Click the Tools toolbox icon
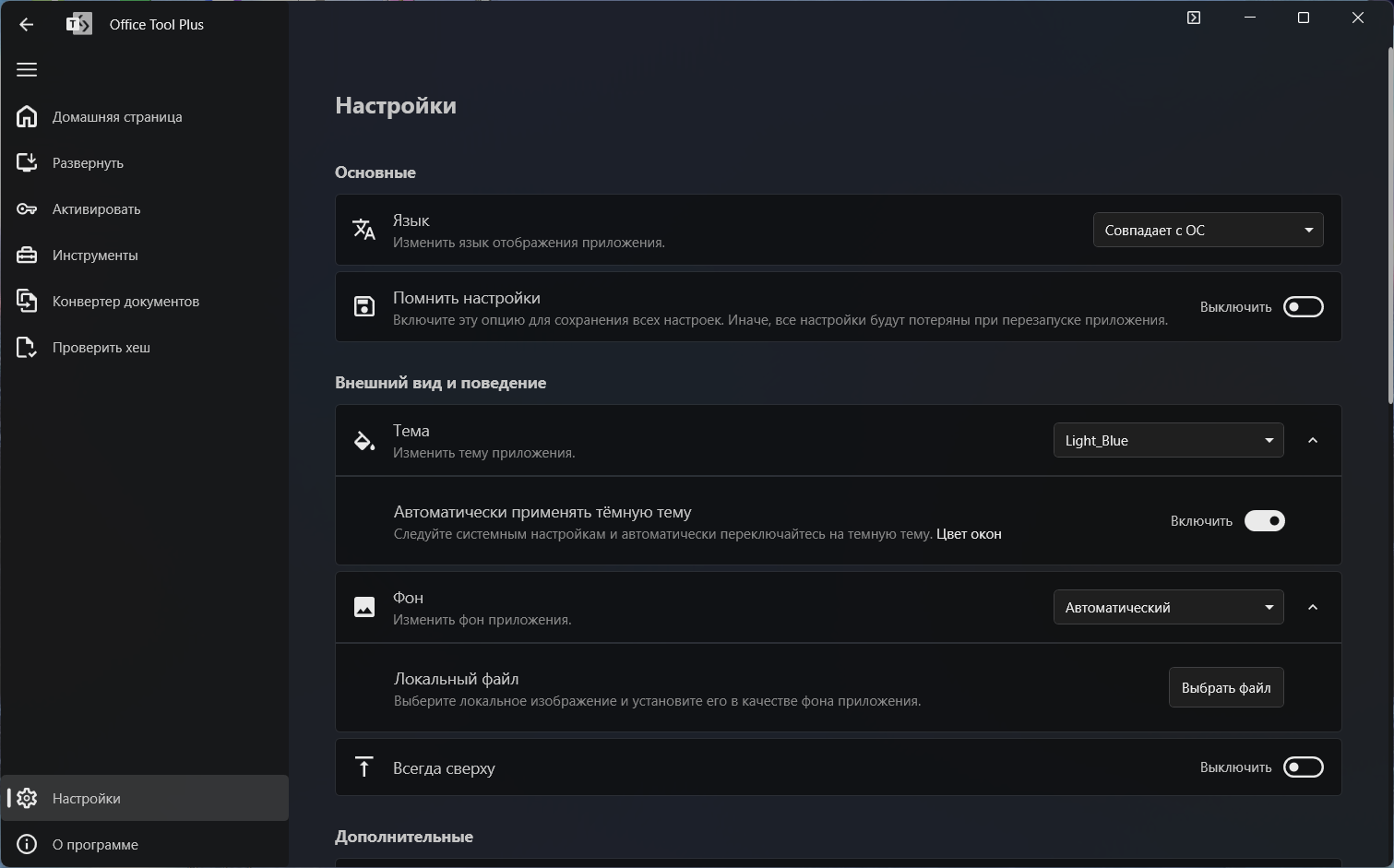The width and height of the screenshot is (1394, 868). pyautogui.click(x=27, y=256)
